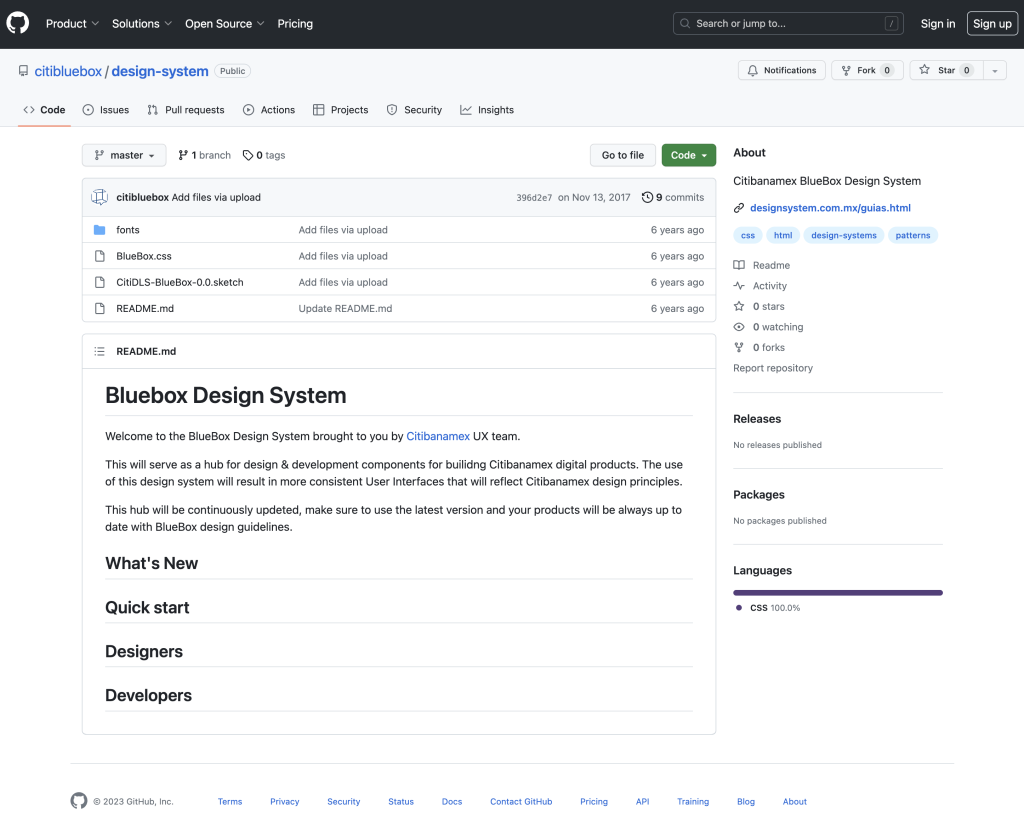Click the Update README.md commit message

(x=345, y=308)
